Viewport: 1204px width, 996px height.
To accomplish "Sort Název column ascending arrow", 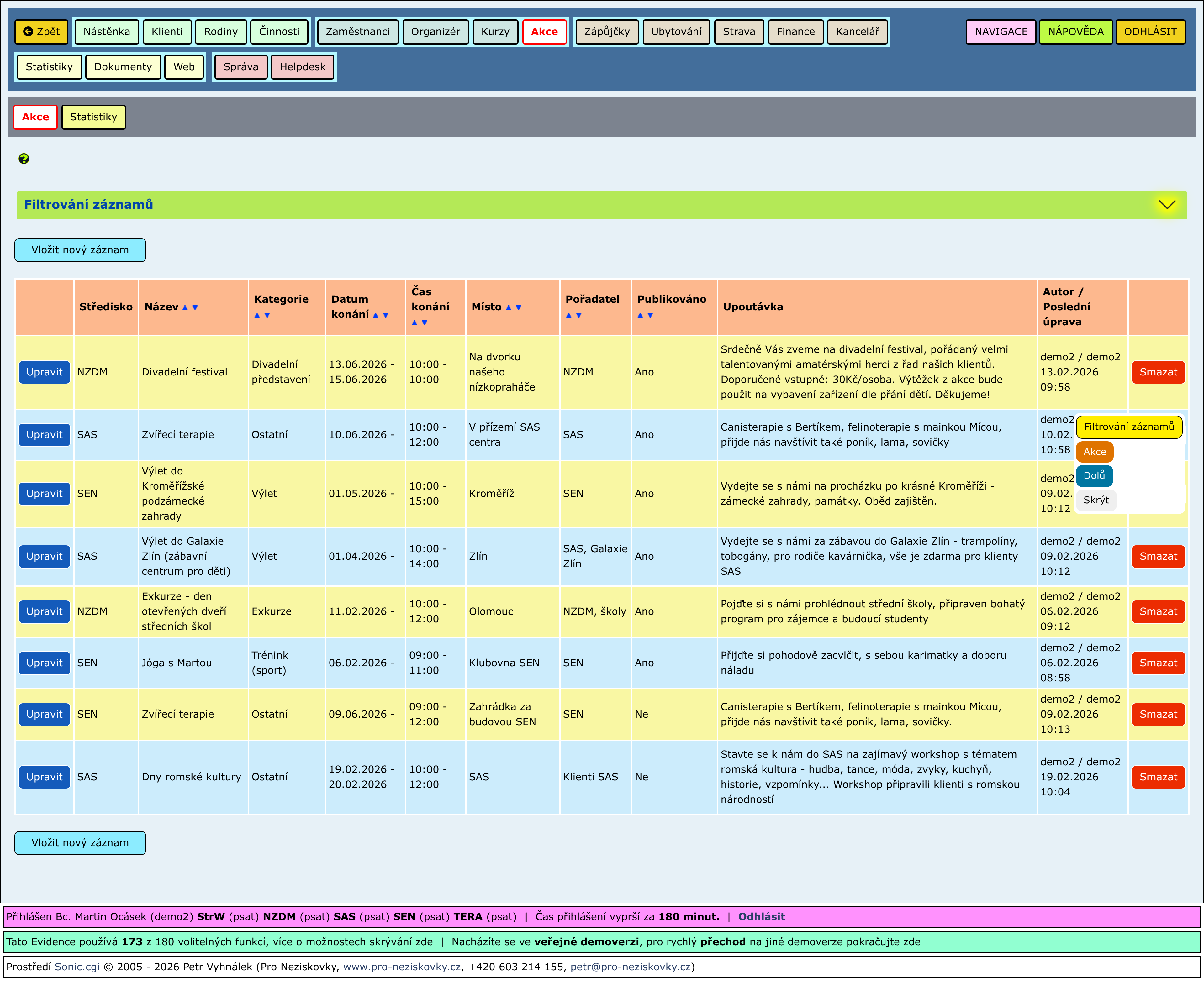I will 185,308.
